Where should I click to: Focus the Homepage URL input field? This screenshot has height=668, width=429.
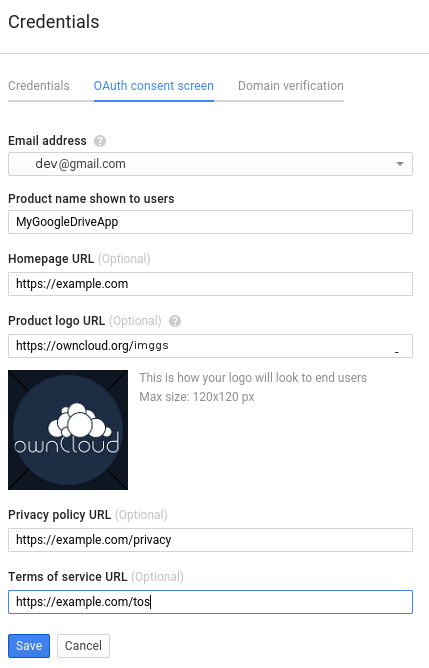pyautogui.click(x=210, y=284)
